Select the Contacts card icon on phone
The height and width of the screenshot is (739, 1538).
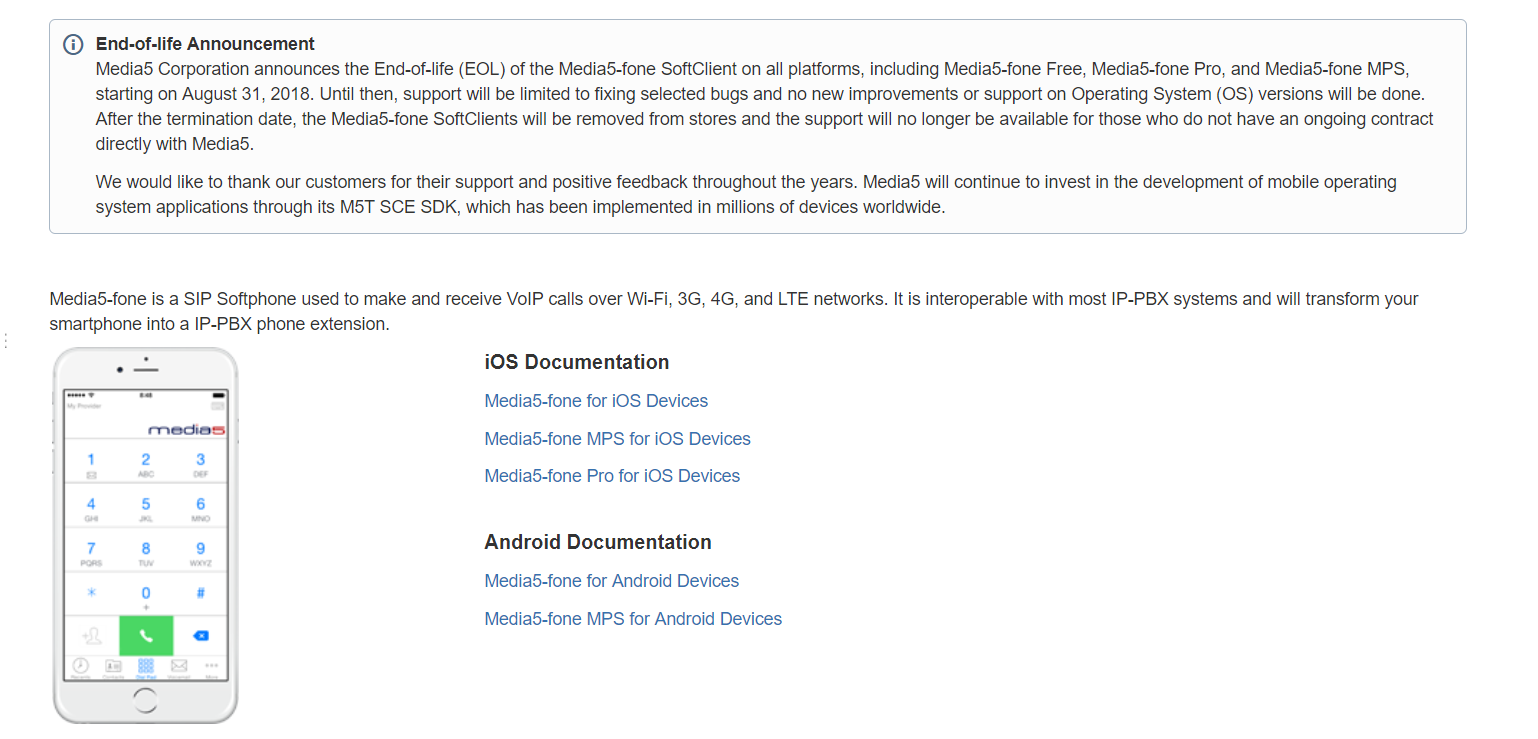[113, 666]
